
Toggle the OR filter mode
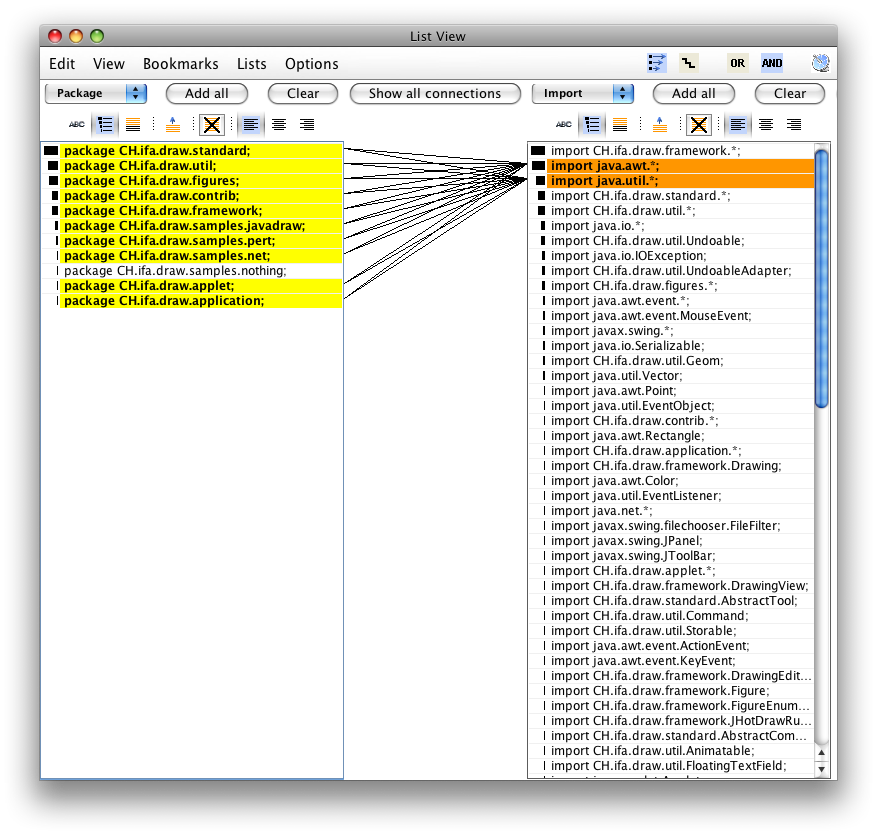[x=738, y=63]
